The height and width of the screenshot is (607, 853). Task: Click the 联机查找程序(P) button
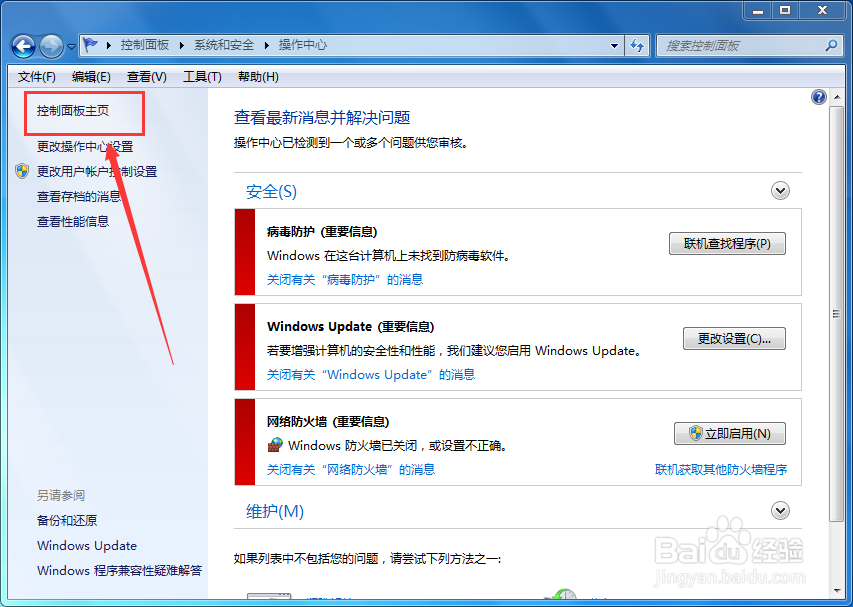tap(727, 244)
